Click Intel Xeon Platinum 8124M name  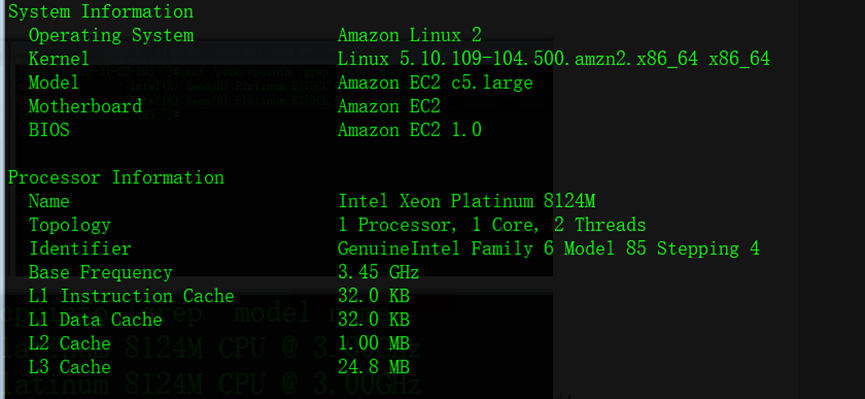point(467,201)
